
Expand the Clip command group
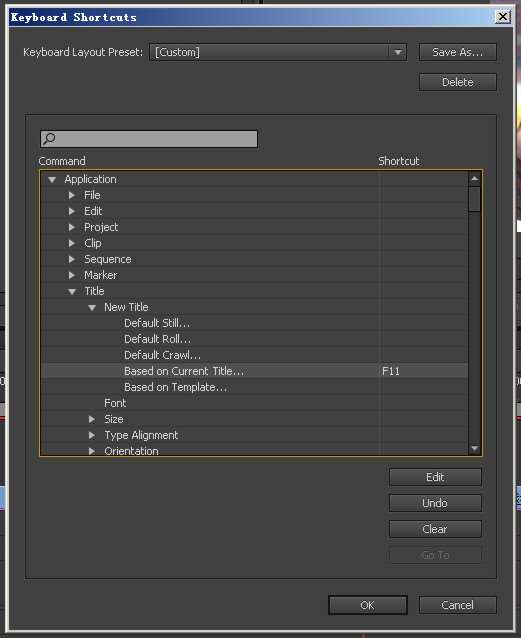tap(72, 243)
